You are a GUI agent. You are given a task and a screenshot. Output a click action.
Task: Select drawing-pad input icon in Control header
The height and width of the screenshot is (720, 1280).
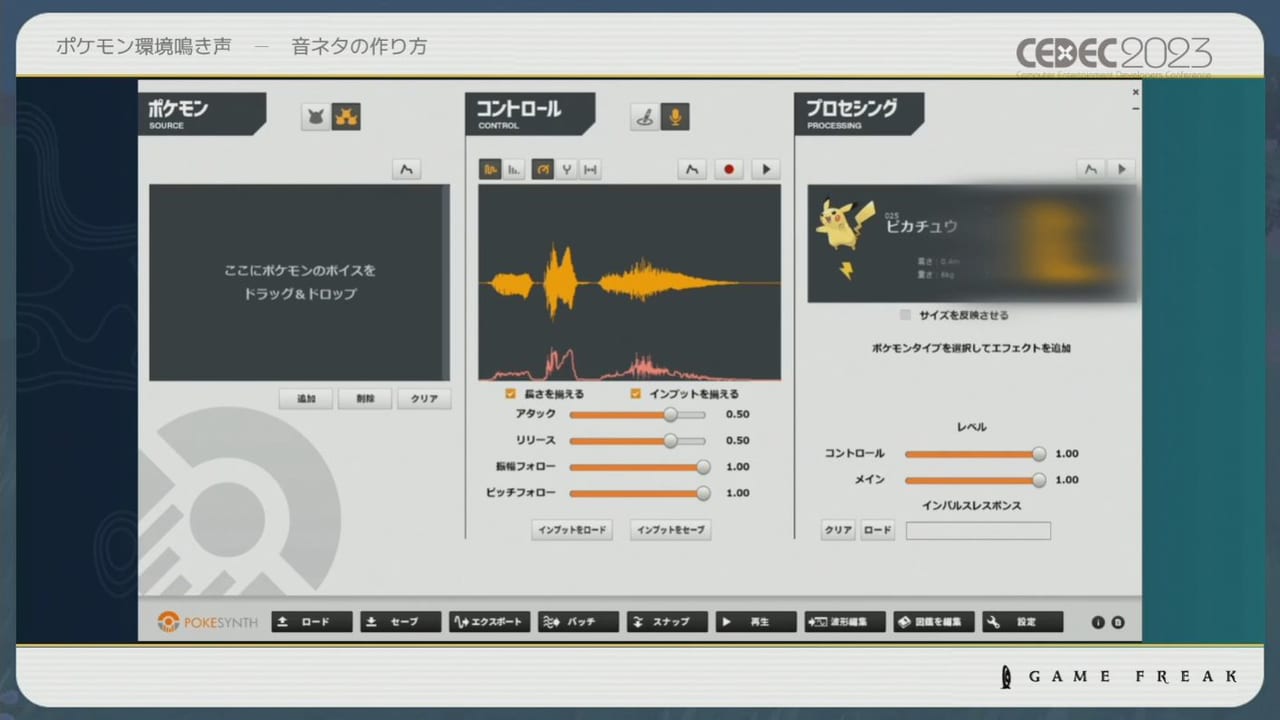click(646, 117)
